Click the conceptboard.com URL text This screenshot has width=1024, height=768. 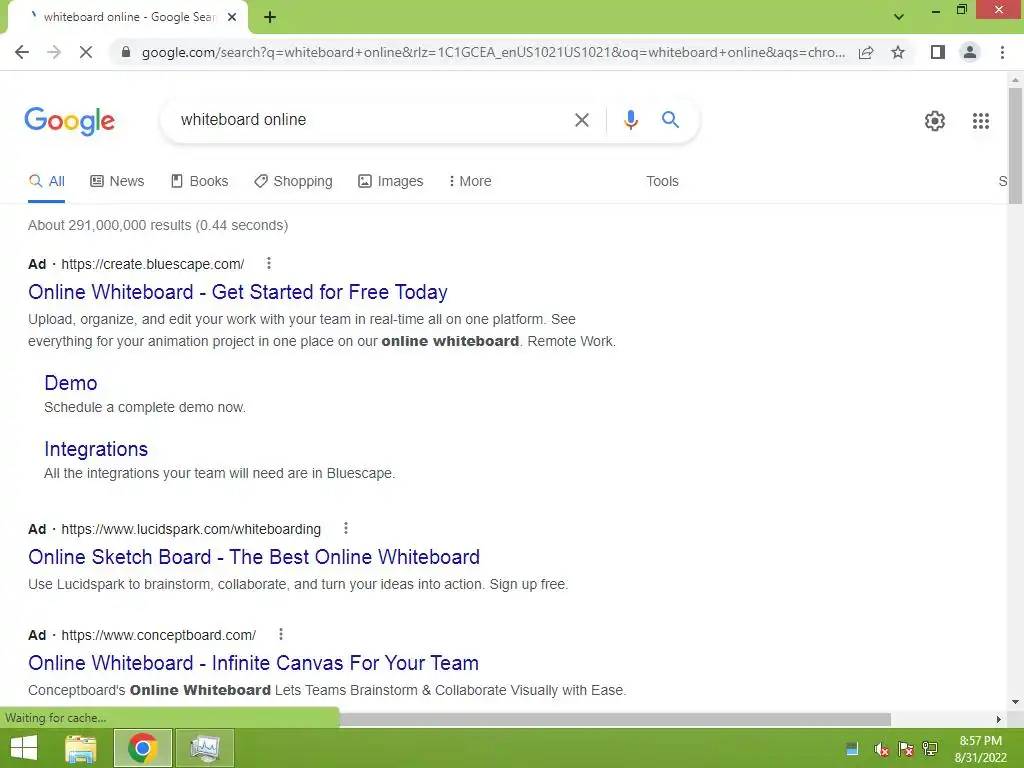pyautogui.click(x=159, y=635)
